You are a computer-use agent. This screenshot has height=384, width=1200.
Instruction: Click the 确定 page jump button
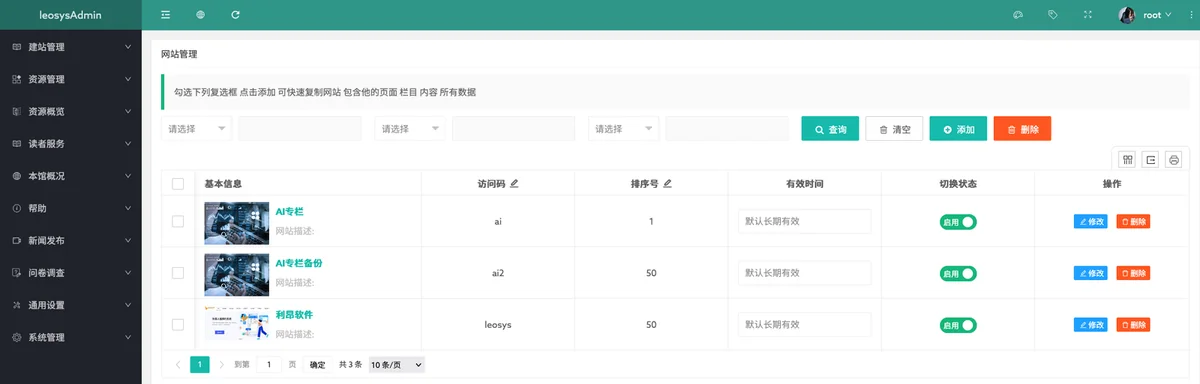coord(317,365)
